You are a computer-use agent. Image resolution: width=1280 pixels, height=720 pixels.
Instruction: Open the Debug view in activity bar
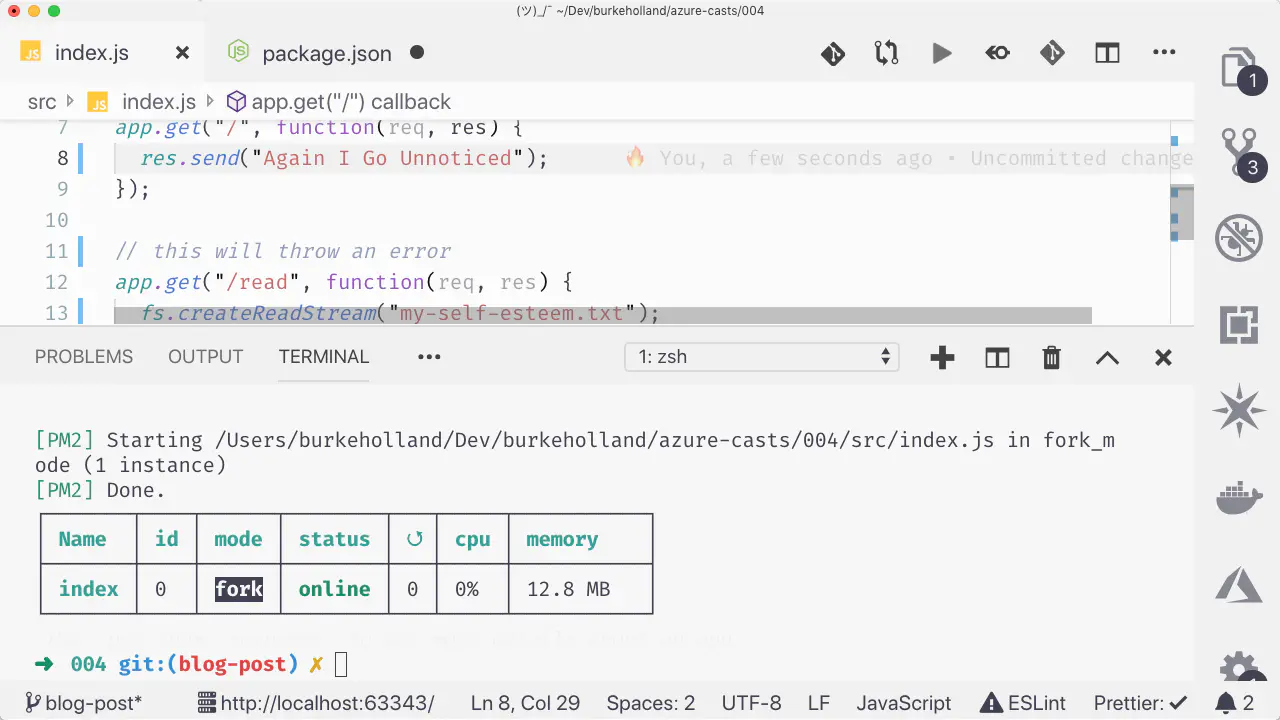tap(1238, 238)
